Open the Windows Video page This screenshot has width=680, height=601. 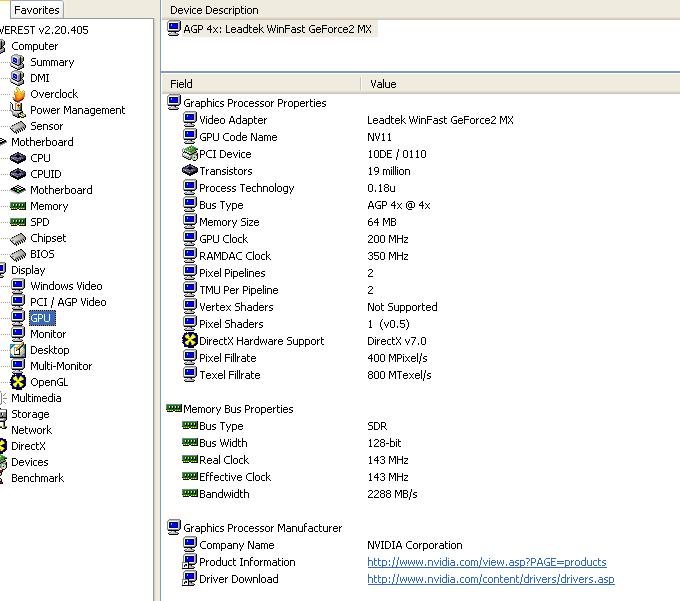[x=66, y=286]
